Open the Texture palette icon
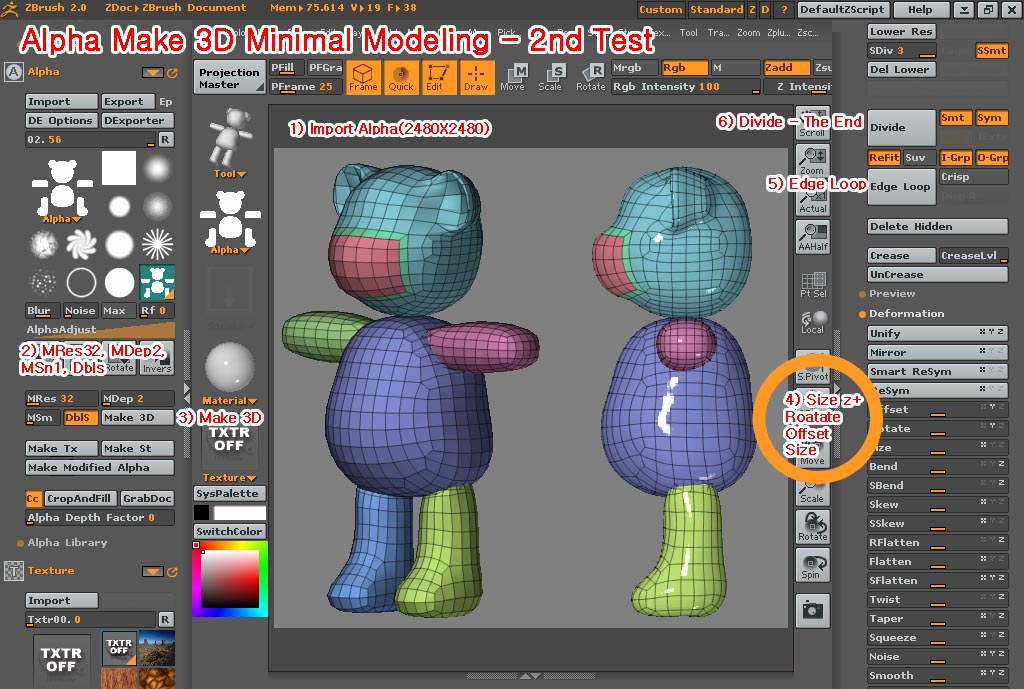 pyautogui.click(x=14, y=571)
